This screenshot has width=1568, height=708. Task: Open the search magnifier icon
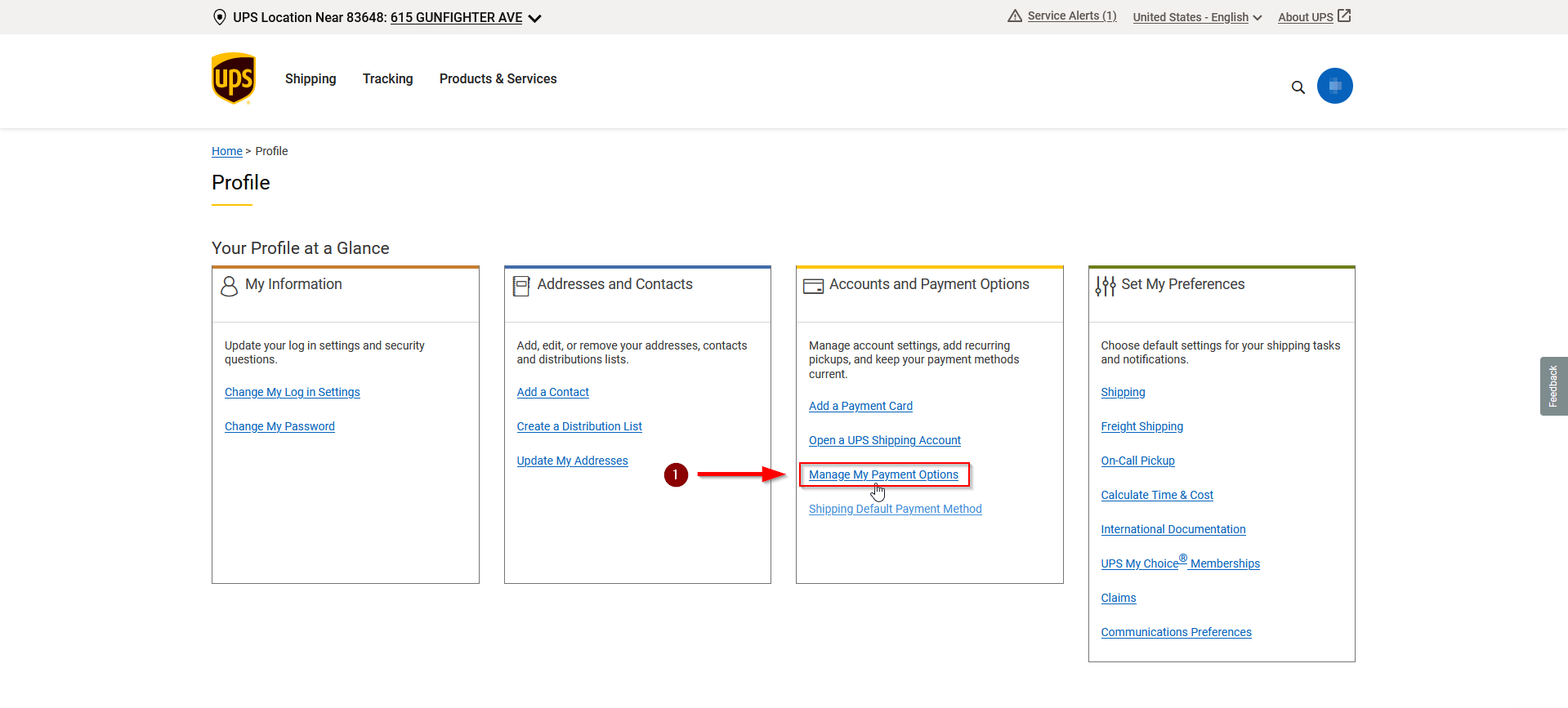point(1298,87)
